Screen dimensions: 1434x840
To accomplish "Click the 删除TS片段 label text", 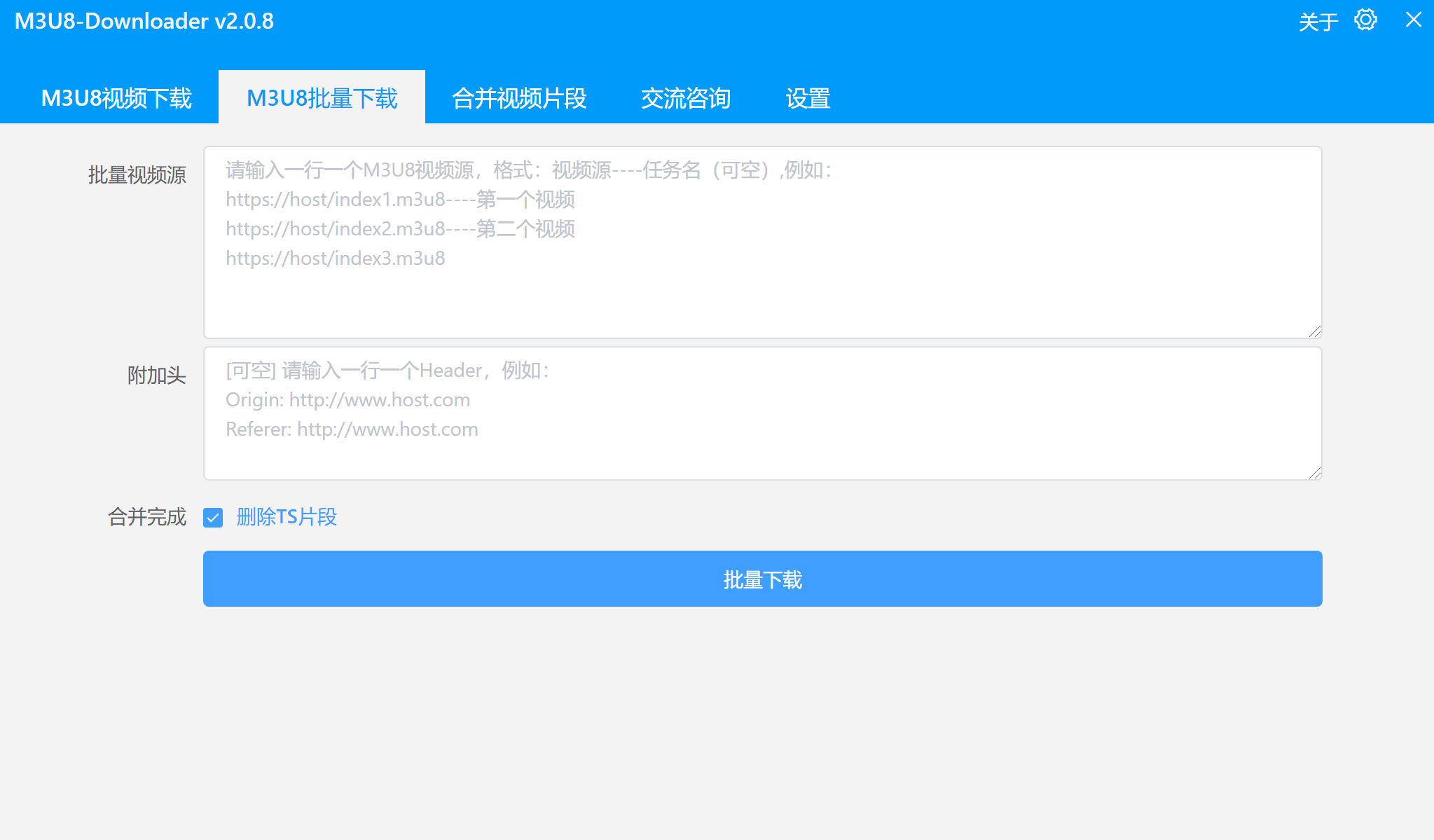I will coord(285,517).
